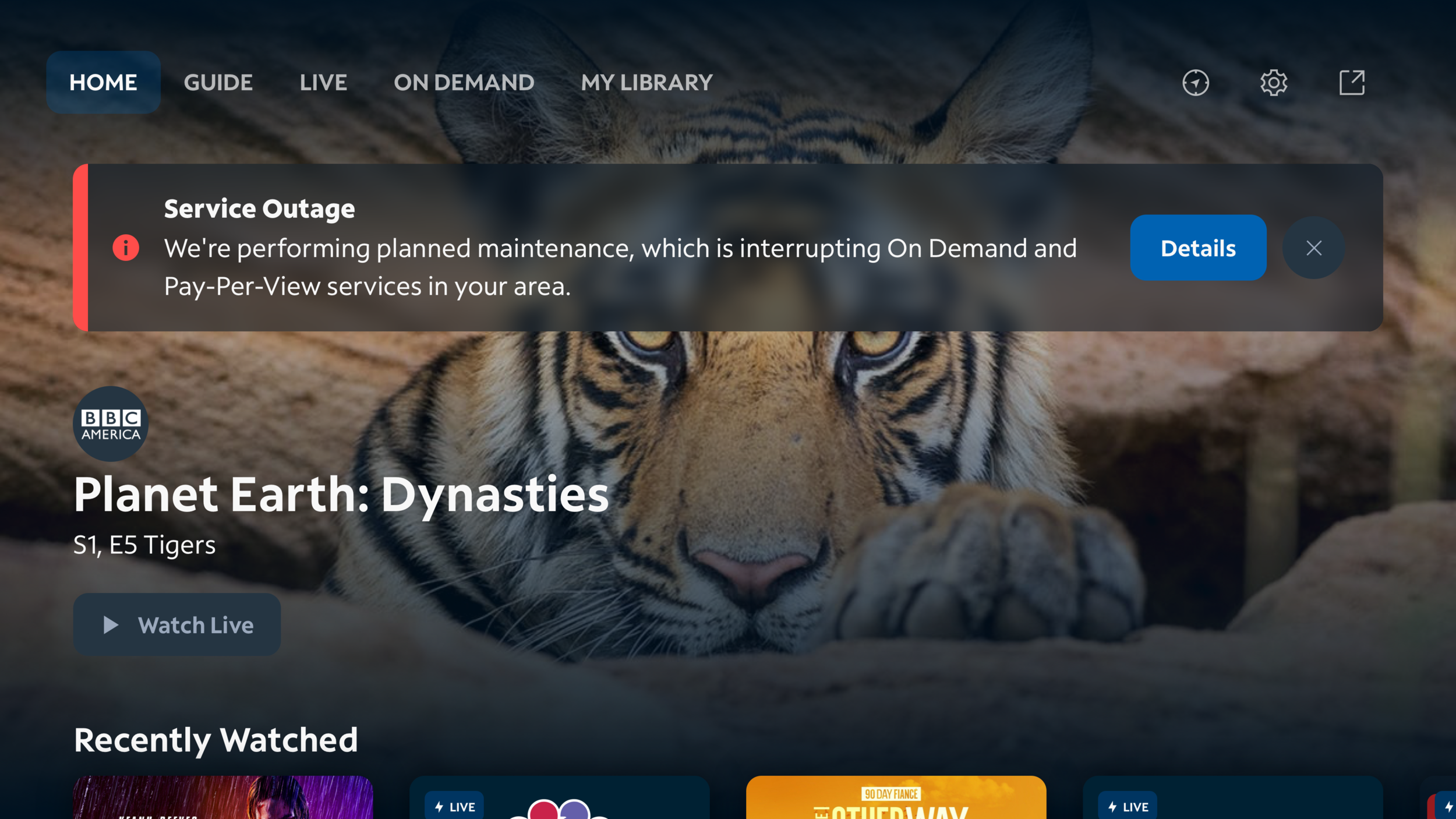
Task: Click the NBC peacock logo
Action: click(x=559, y=810)
